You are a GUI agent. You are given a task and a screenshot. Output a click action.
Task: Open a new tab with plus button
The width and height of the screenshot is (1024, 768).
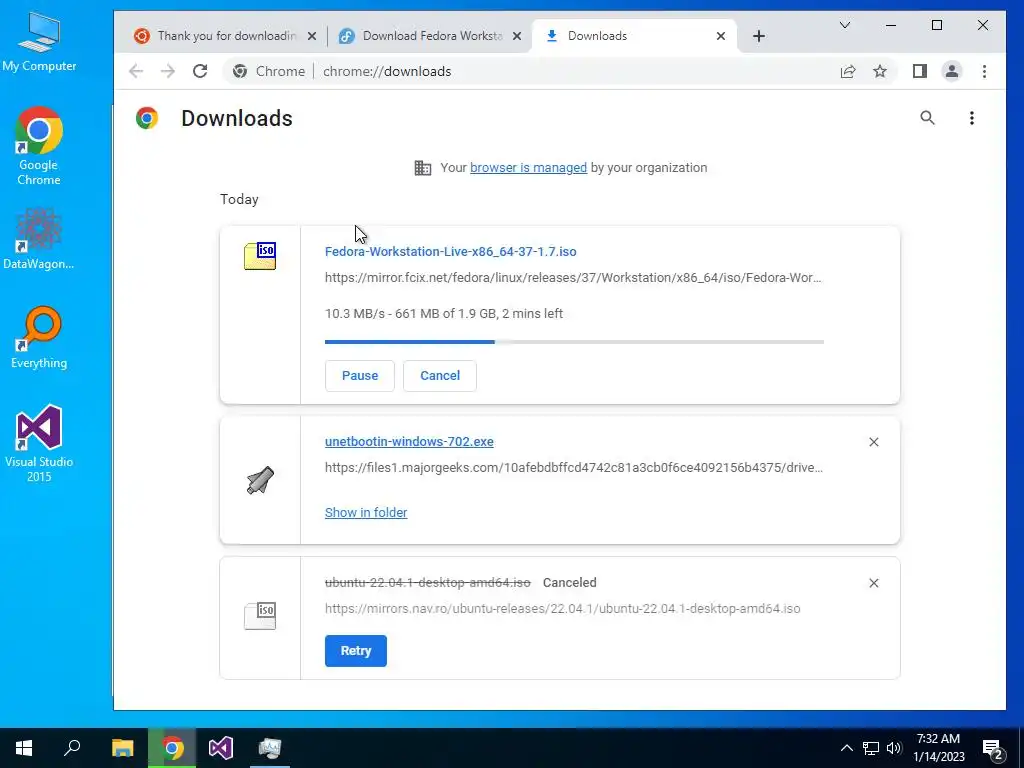click(758, 36)
